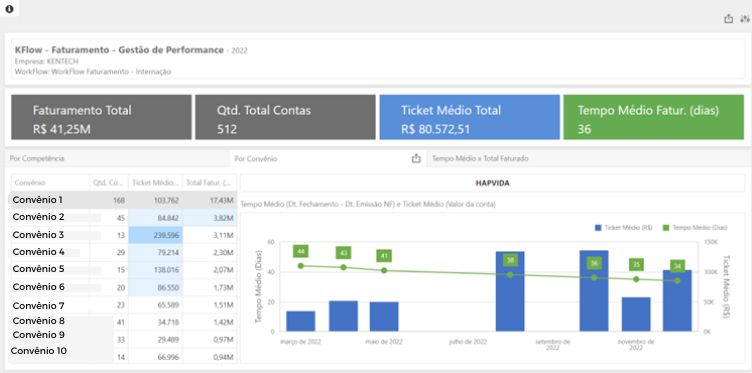752x373 pixels.
Task: Click the filter settings icon at top right
Action: (x=744, y=19)
